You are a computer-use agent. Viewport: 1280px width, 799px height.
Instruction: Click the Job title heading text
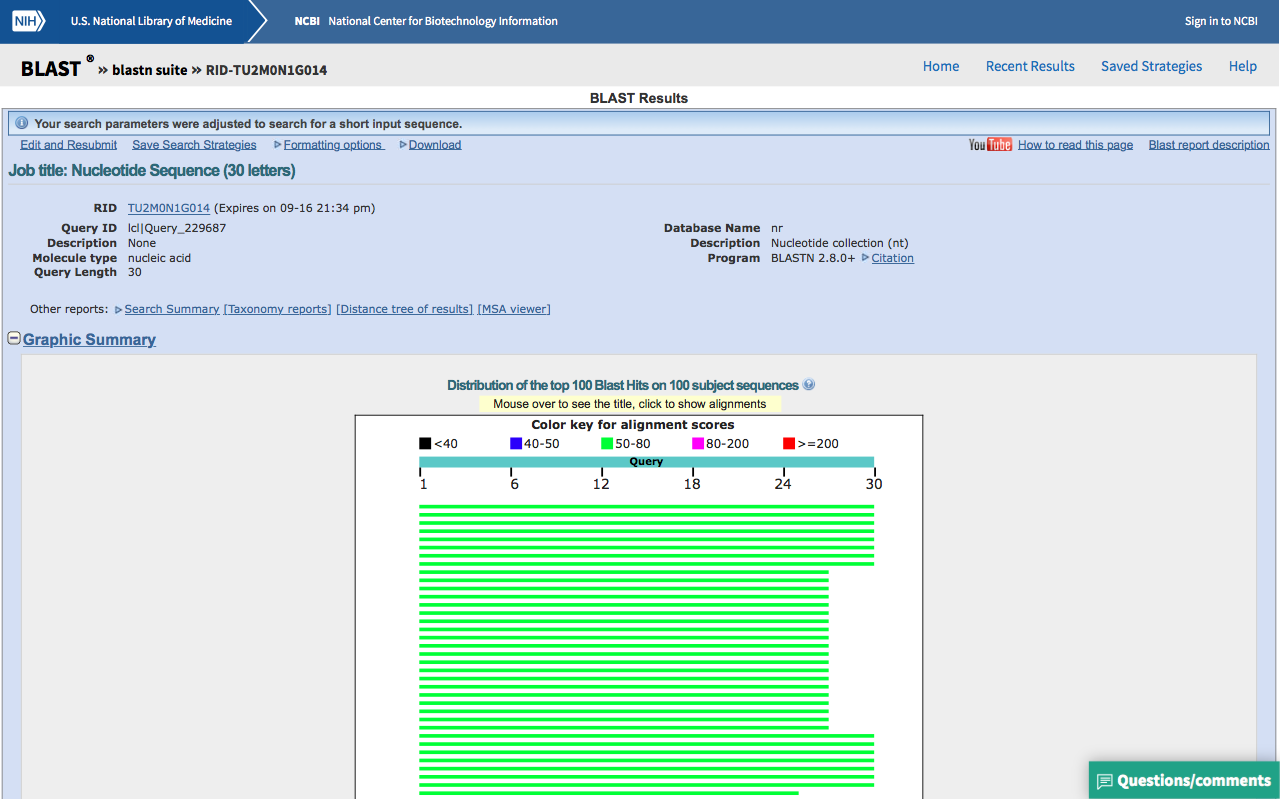click(152, 171)
